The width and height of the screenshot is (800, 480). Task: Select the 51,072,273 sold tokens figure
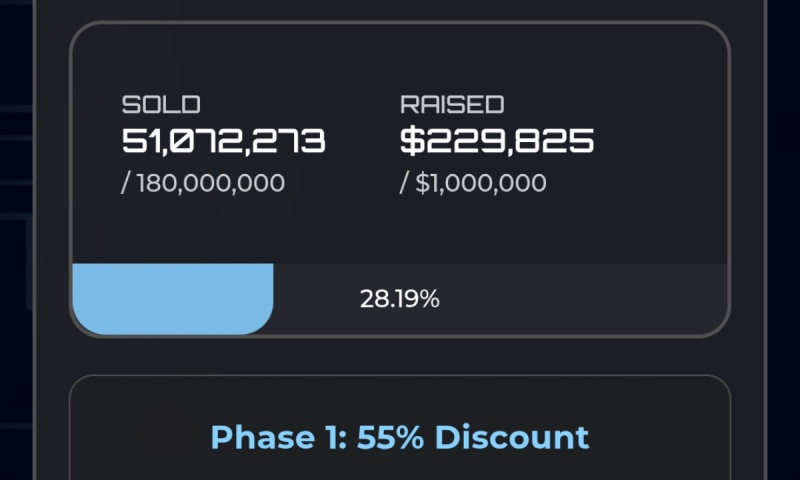(x=223, y=141)
